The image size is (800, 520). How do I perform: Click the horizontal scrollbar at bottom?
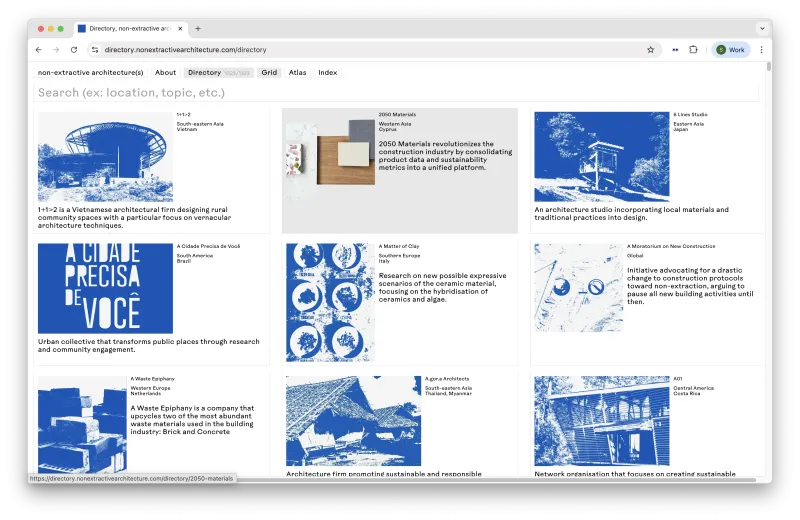[495, 479]
